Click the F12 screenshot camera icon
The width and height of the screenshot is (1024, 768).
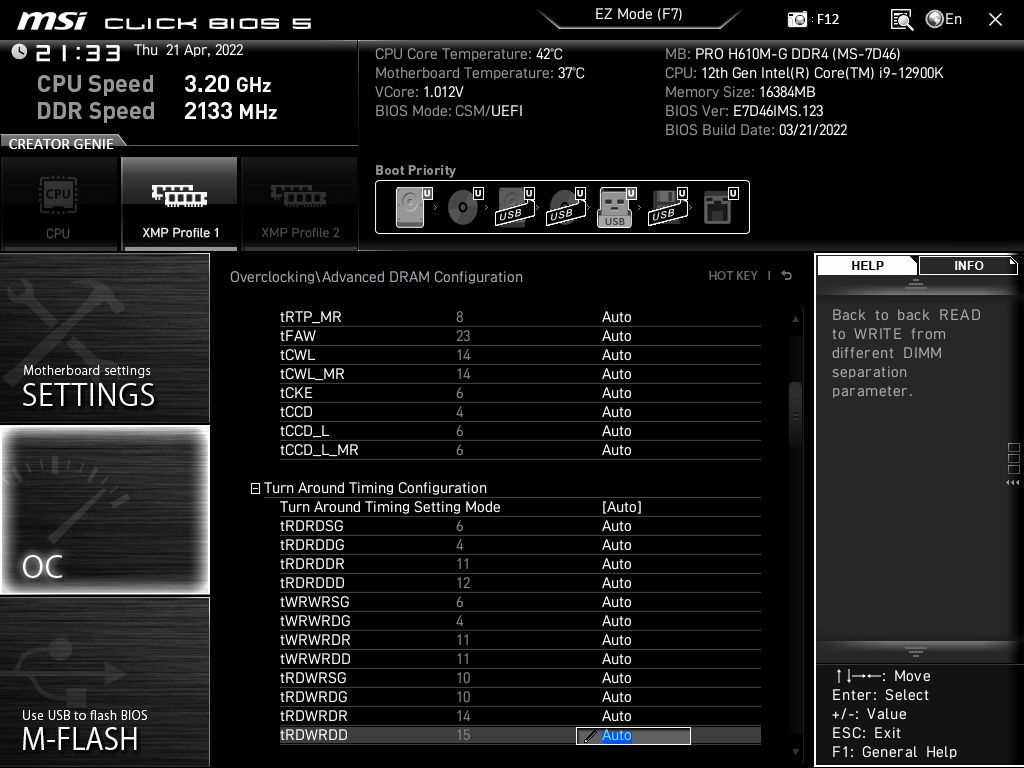coord(797,20)
